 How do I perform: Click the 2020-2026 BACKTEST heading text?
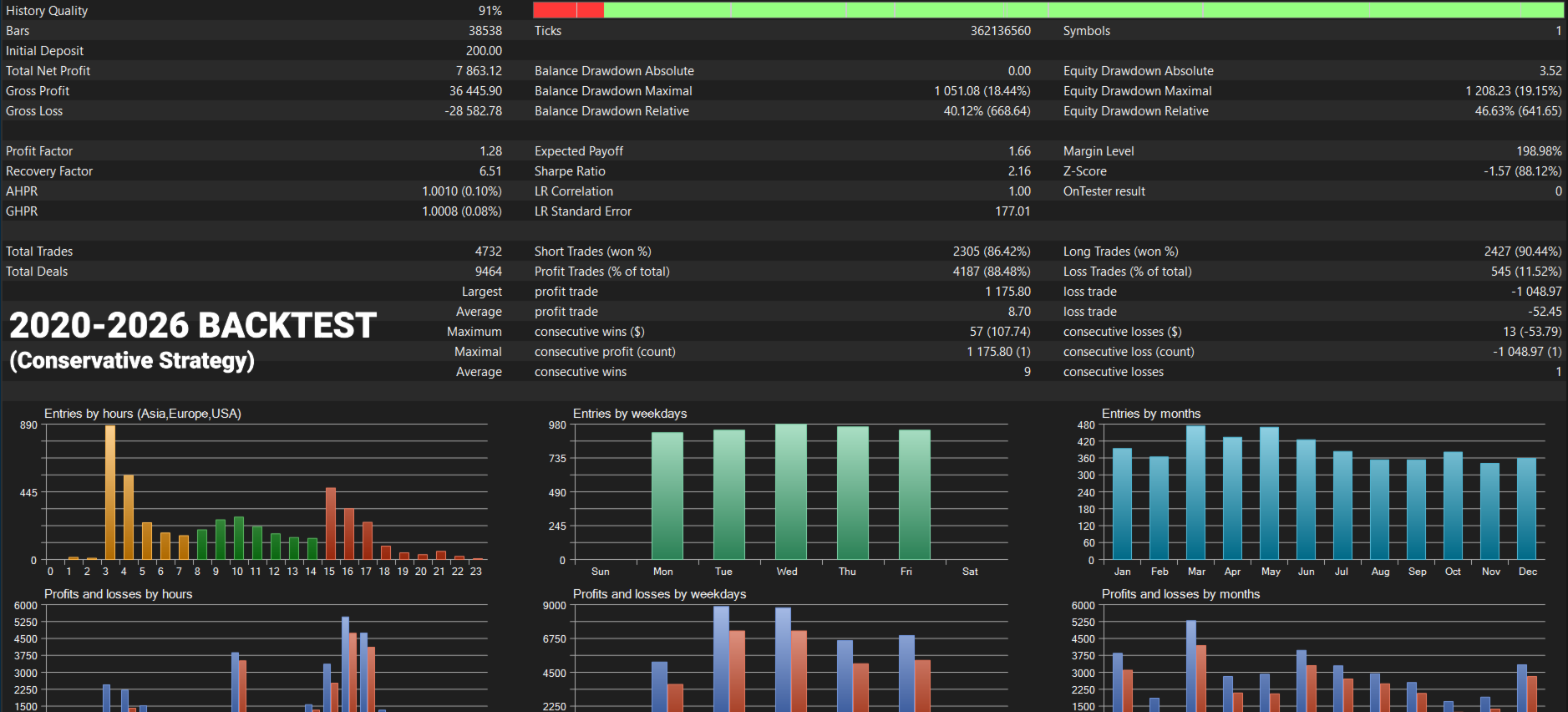tap(193, 325)
